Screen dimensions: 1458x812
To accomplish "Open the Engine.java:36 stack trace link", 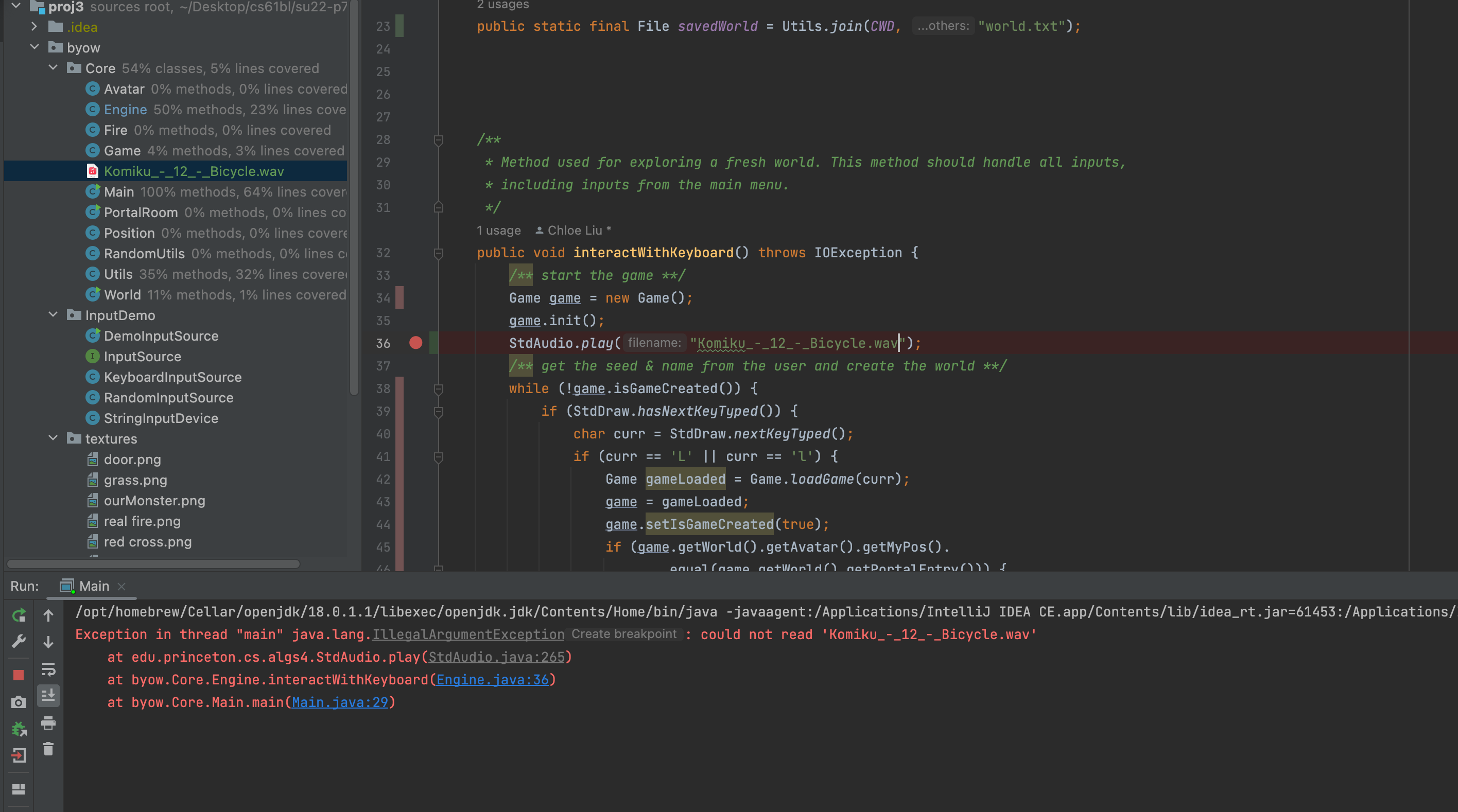I will (492, 680).
